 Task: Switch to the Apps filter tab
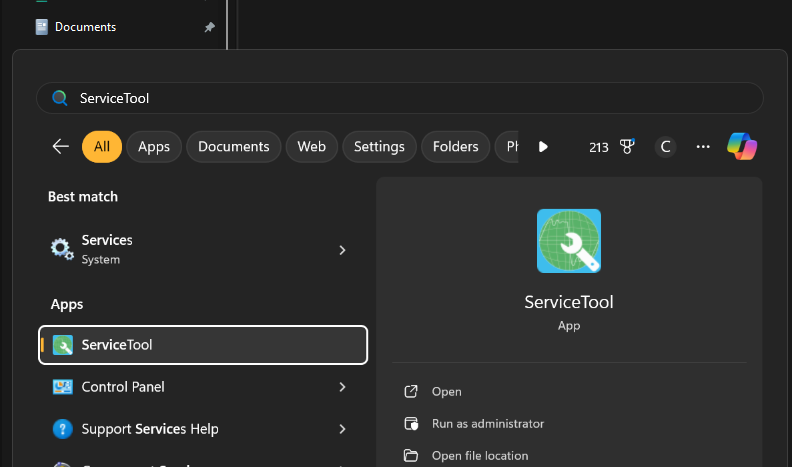[x=154, y=147]
